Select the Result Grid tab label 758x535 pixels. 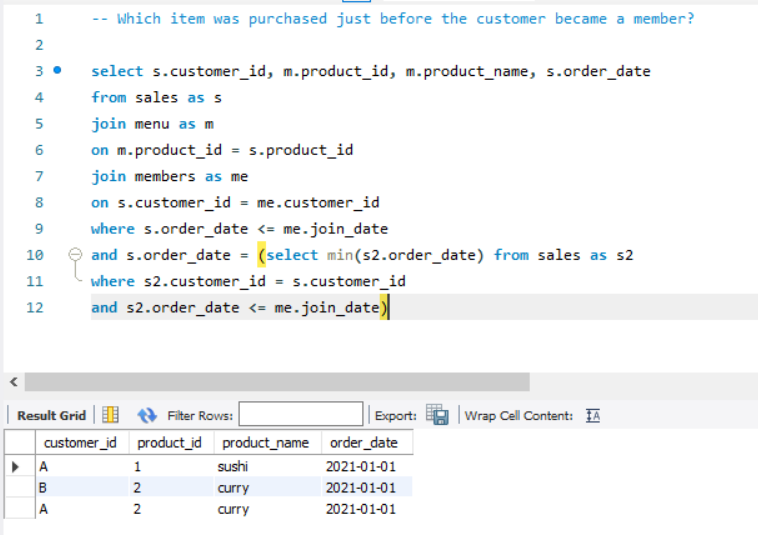pos(51,415)
